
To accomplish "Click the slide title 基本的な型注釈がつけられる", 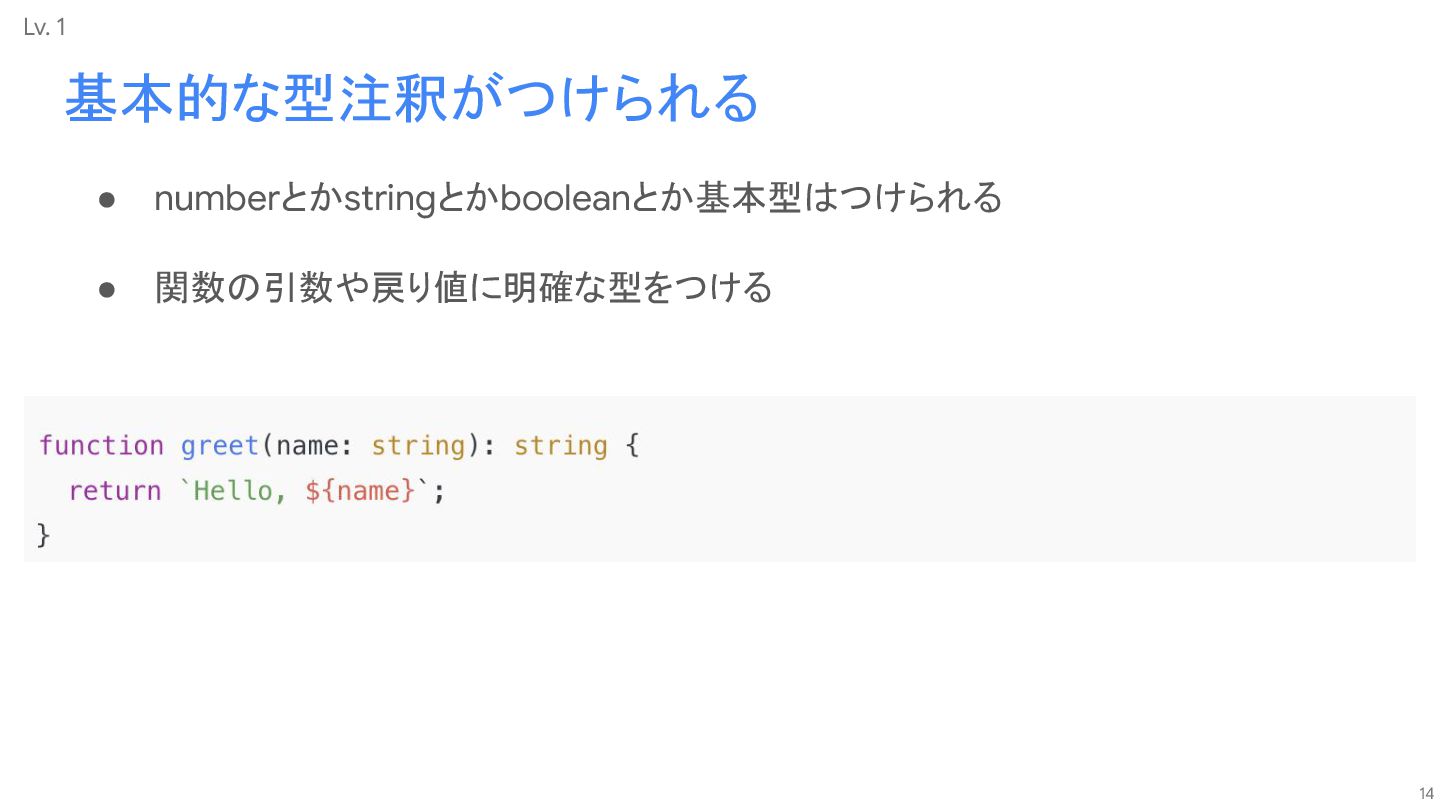I will click(x=411, y=98).
